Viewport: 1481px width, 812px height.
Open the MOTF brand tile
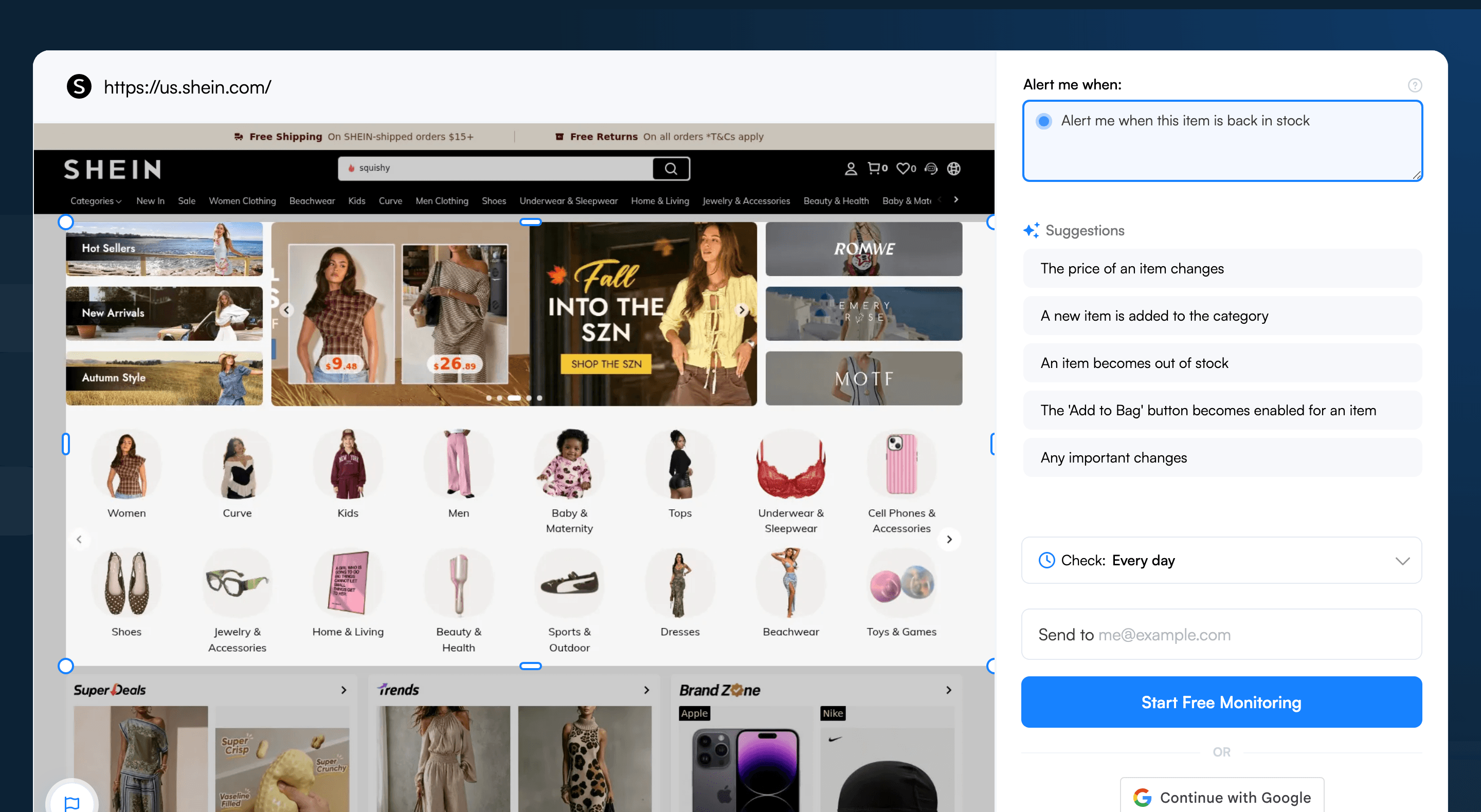tap(863, 378)
